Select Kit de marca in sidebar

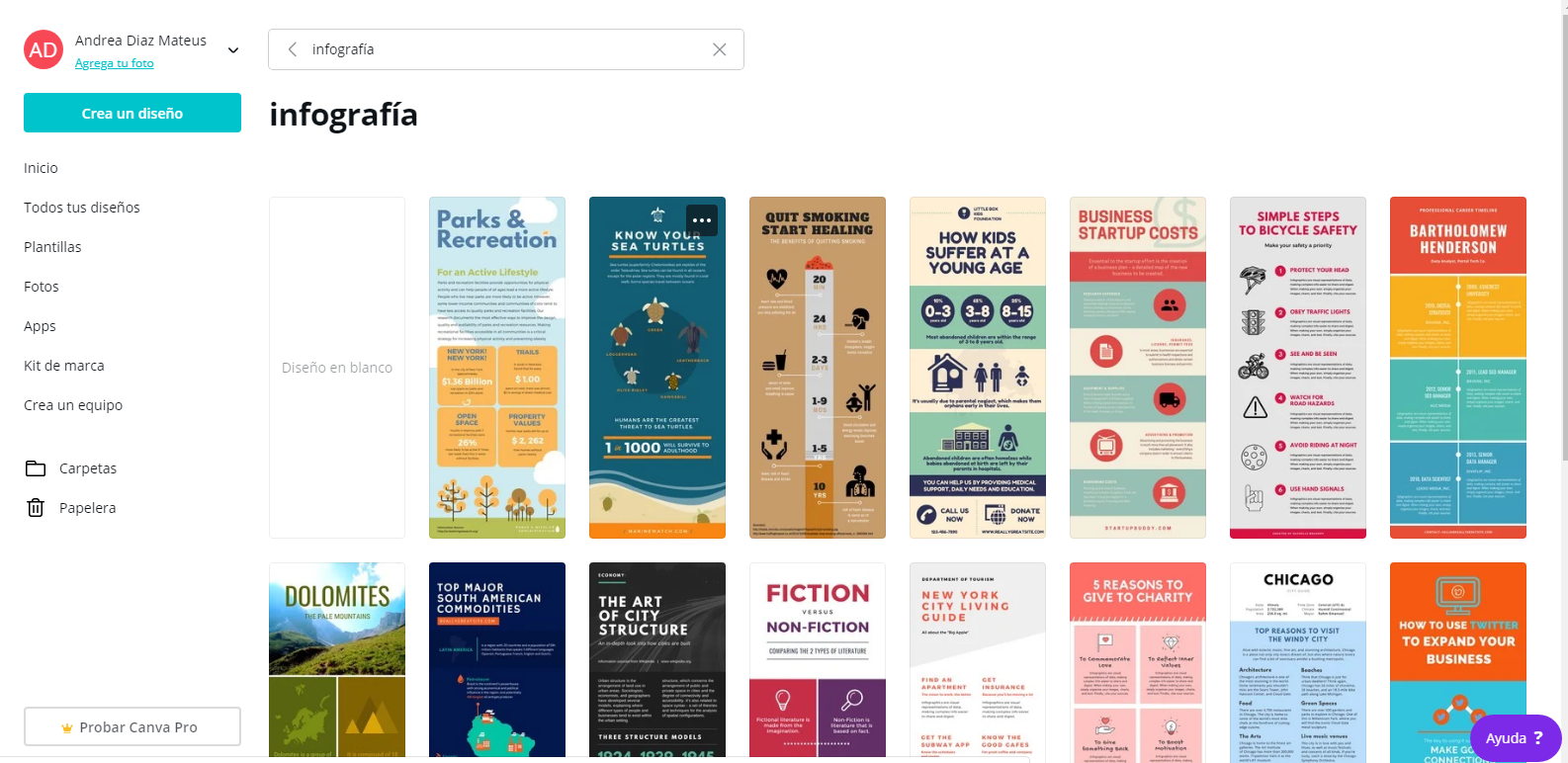64,366
